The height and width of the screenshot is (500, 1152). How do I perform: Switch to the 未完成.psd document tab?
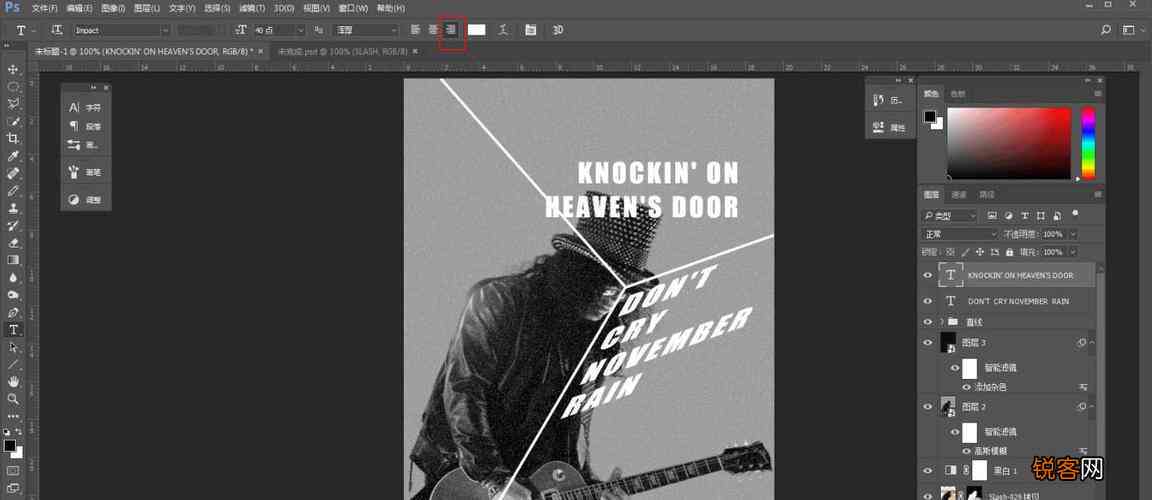(343, 51)
